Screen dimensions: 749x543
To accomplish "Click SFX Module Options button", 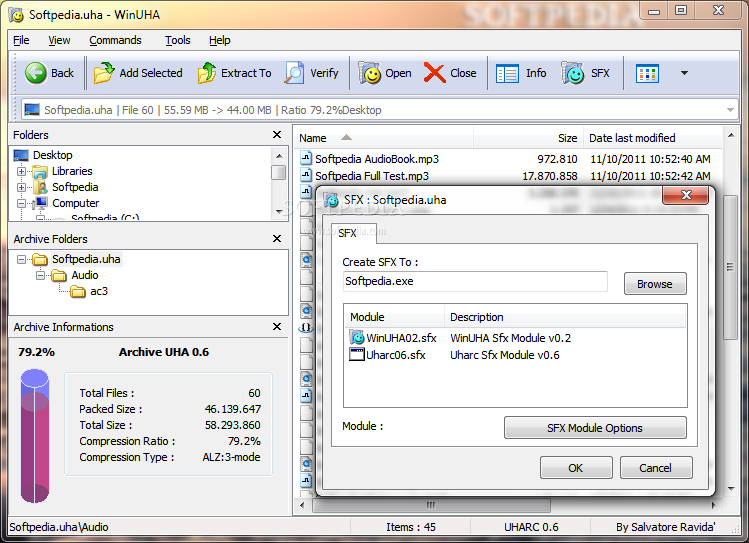I will click(x=595, y=428).
